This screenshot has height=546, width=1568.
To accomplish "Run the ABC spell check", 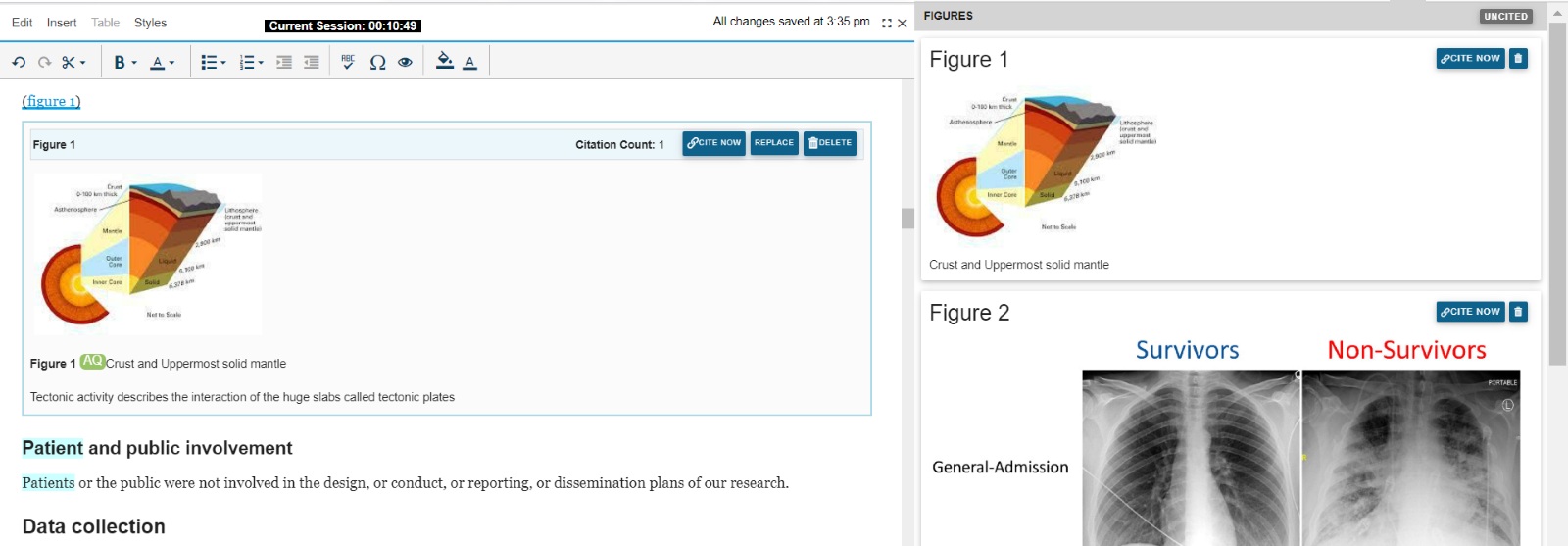I will point(348,62).
